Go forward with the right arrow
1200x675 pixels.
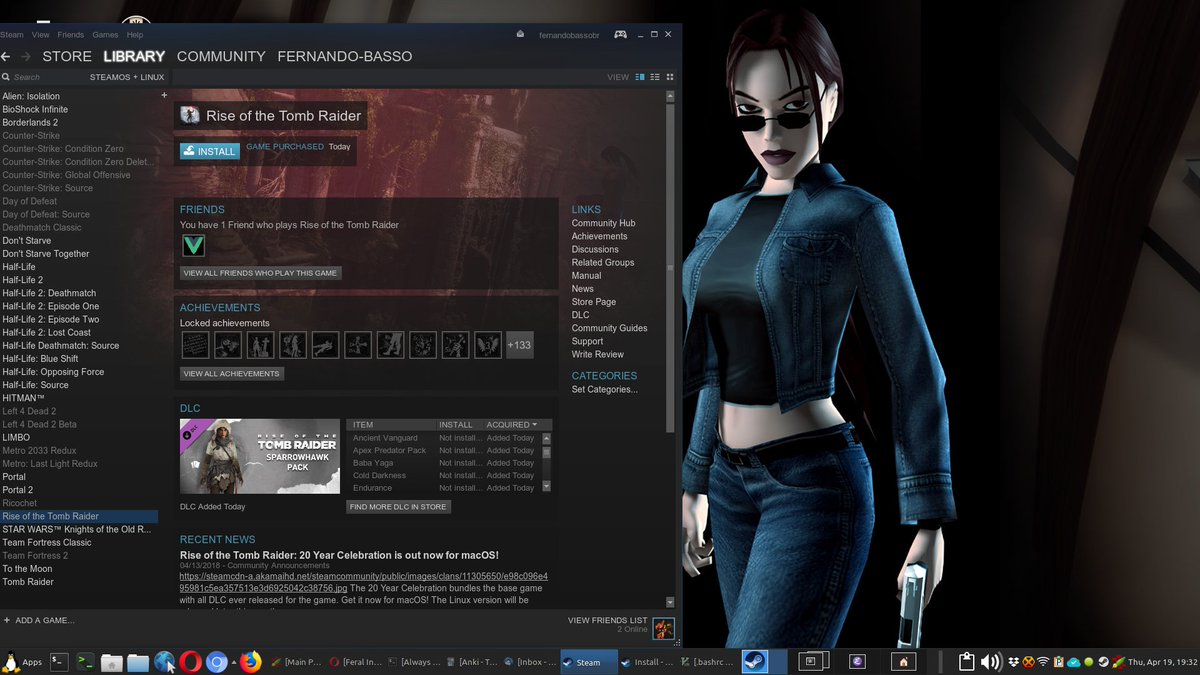coord(26,57)
